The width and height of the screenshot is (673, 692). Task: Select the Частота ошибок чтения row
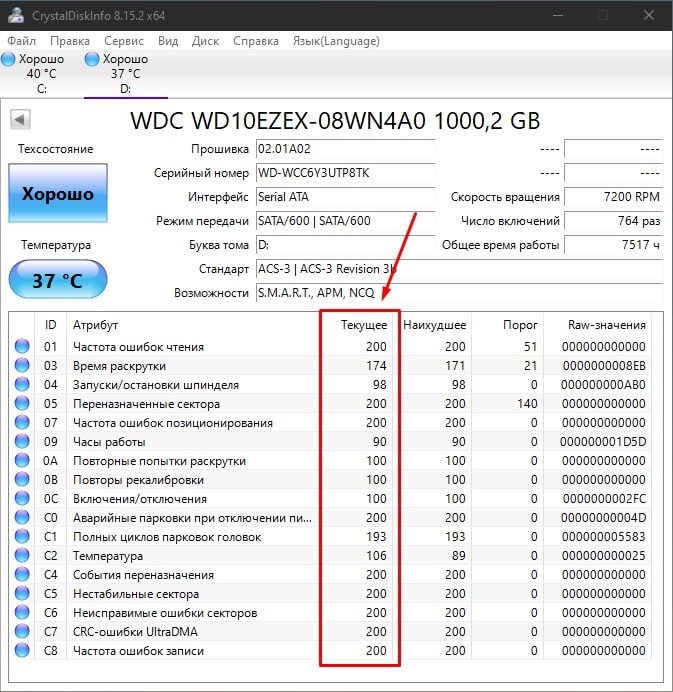331,346
